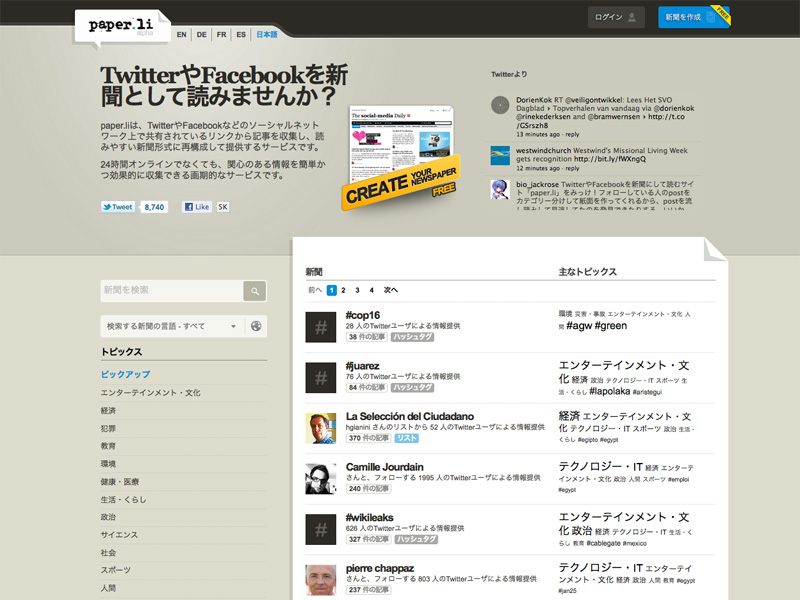
Task: Click the #lapolaka topic tag
Action: point(610,391)
